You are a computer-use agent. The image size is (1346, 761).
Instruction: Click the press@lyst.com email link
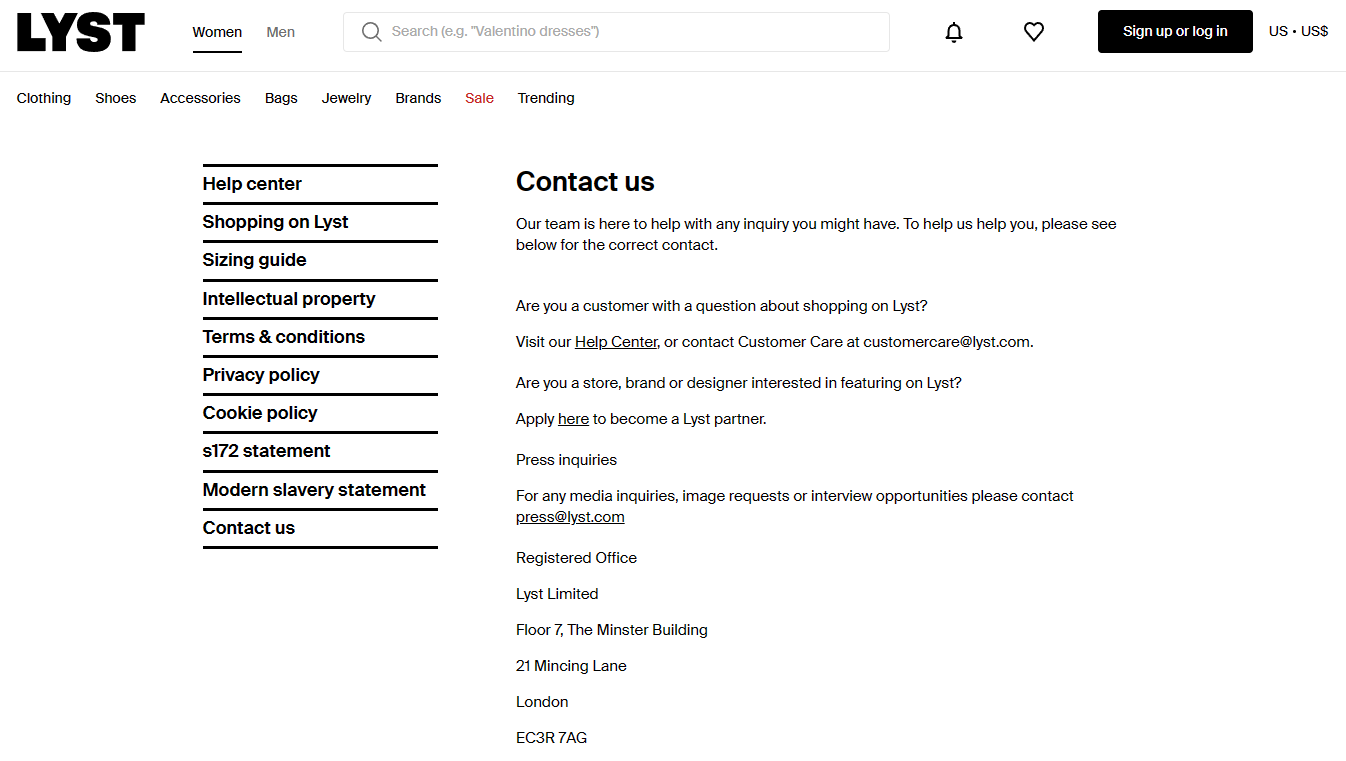[x=570, y=517]
